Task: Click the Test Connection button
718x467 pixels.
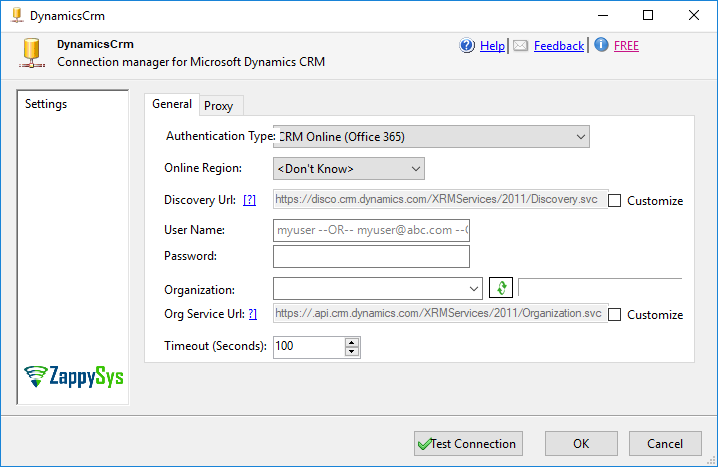Action: 468,443
